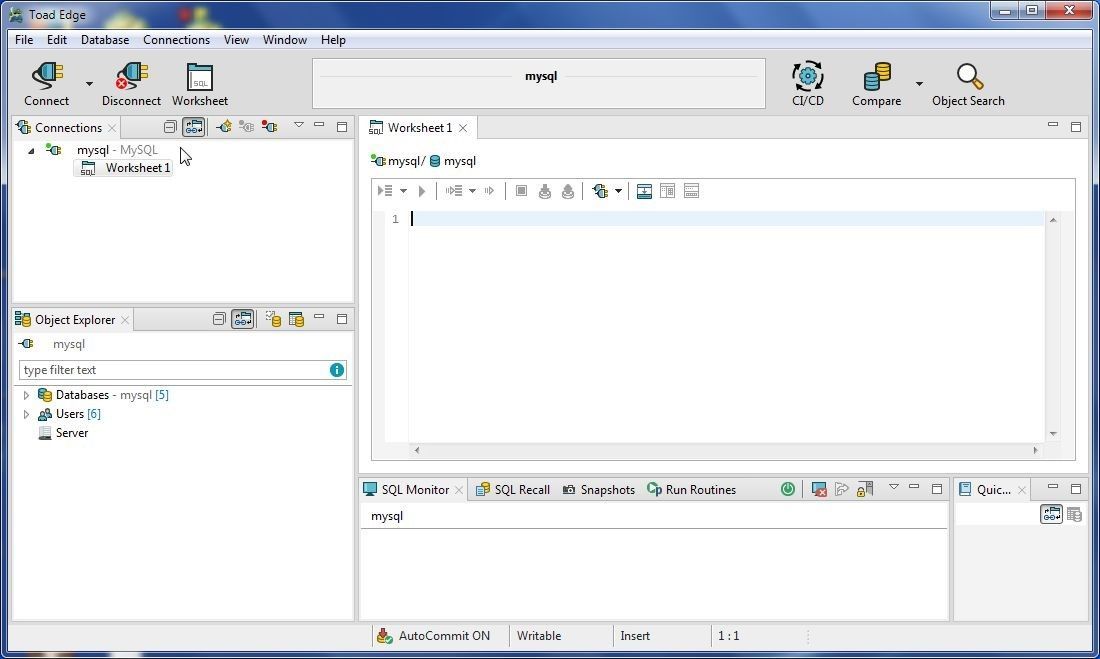Viewport: 1100px width, 659px height.
Task: Expand the Users node
Action: click(27, 414)
